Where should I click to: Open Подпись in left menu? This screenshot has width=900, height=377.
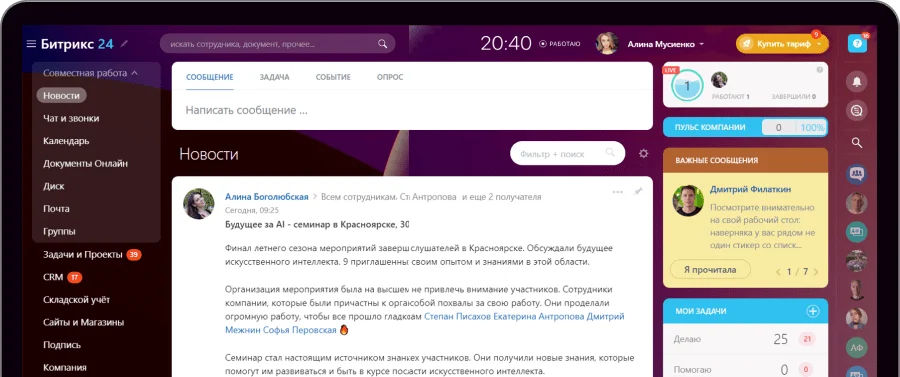click(62, 345)
